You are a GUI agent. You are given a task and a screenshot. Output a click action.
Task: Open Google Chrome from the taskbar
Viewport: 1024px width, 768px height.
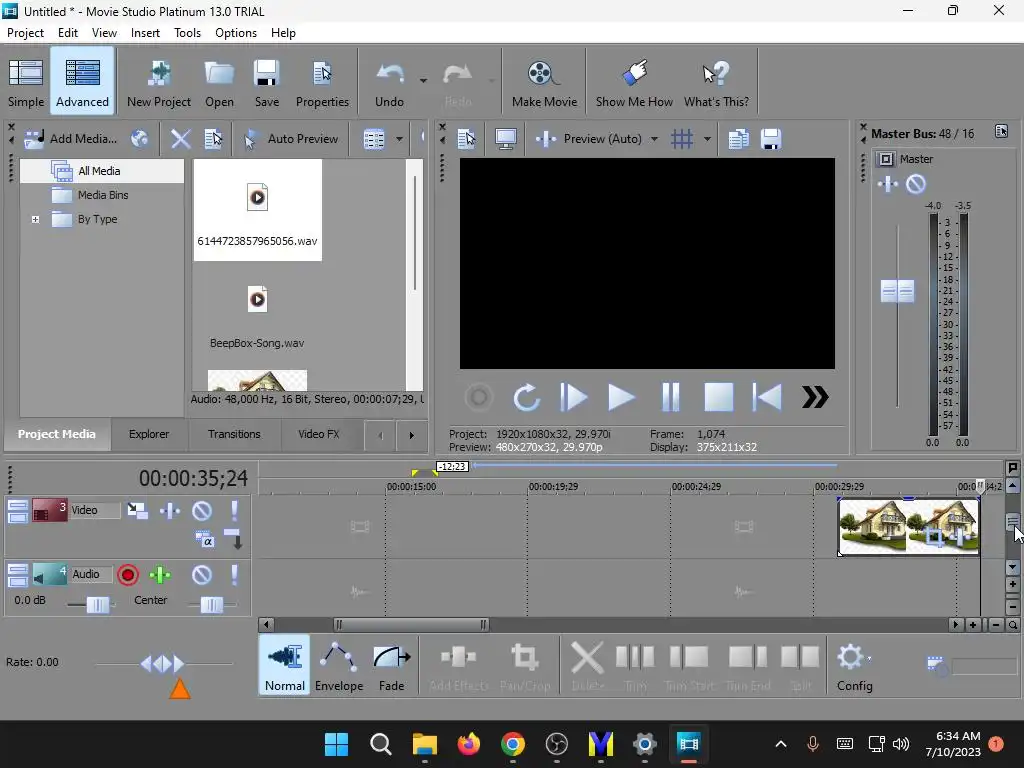click(x=513, y=744)
